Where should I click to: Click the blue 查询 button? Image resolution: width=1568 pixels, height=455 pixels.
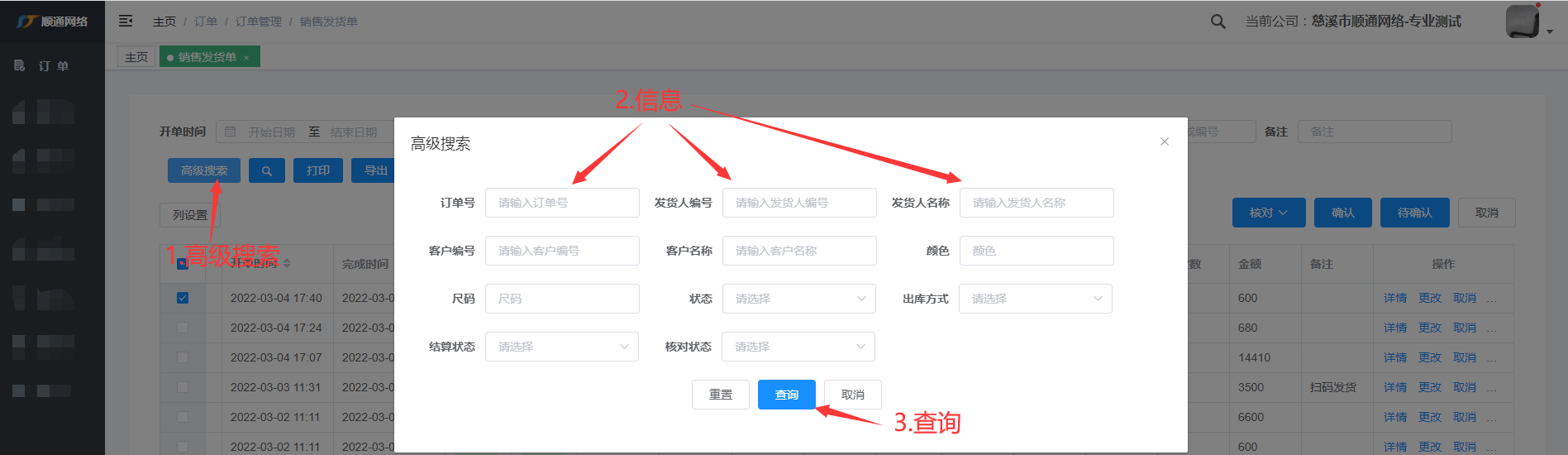click(x=786, y=395)
